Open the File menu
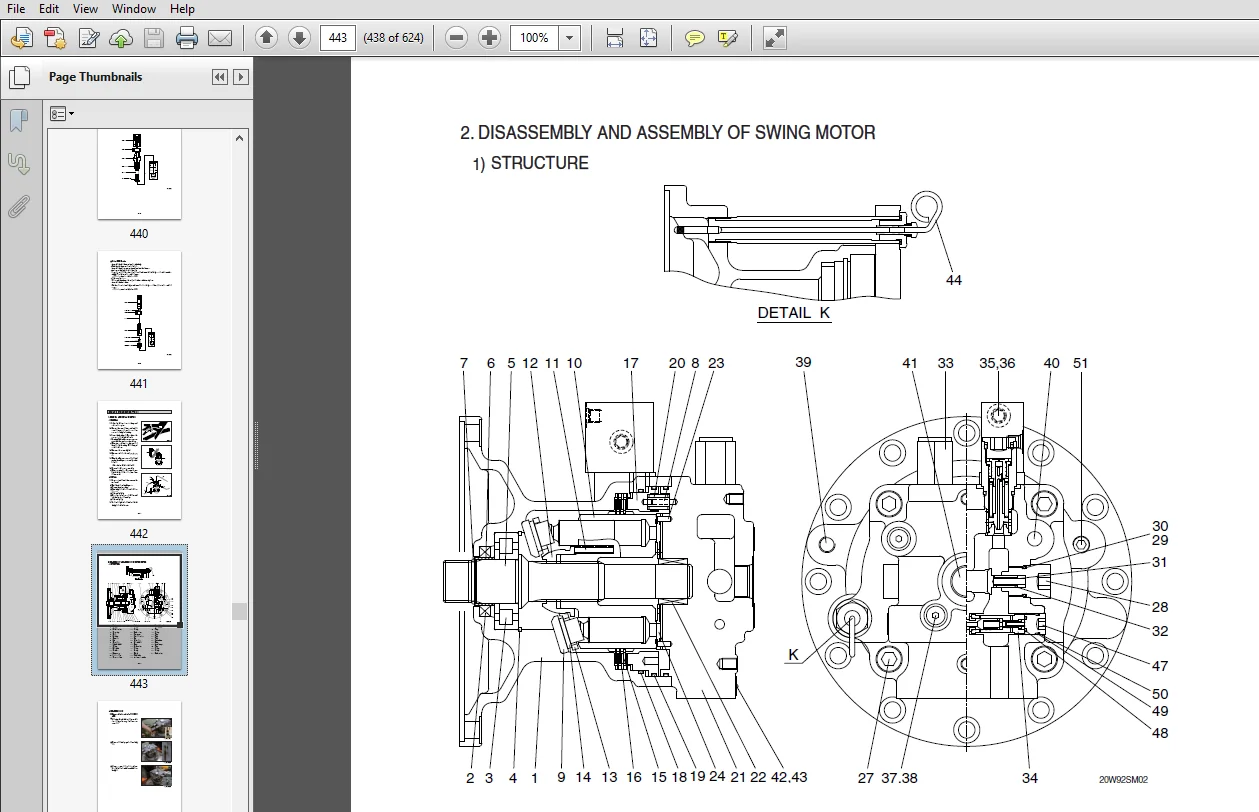 [x=17, y=9]
